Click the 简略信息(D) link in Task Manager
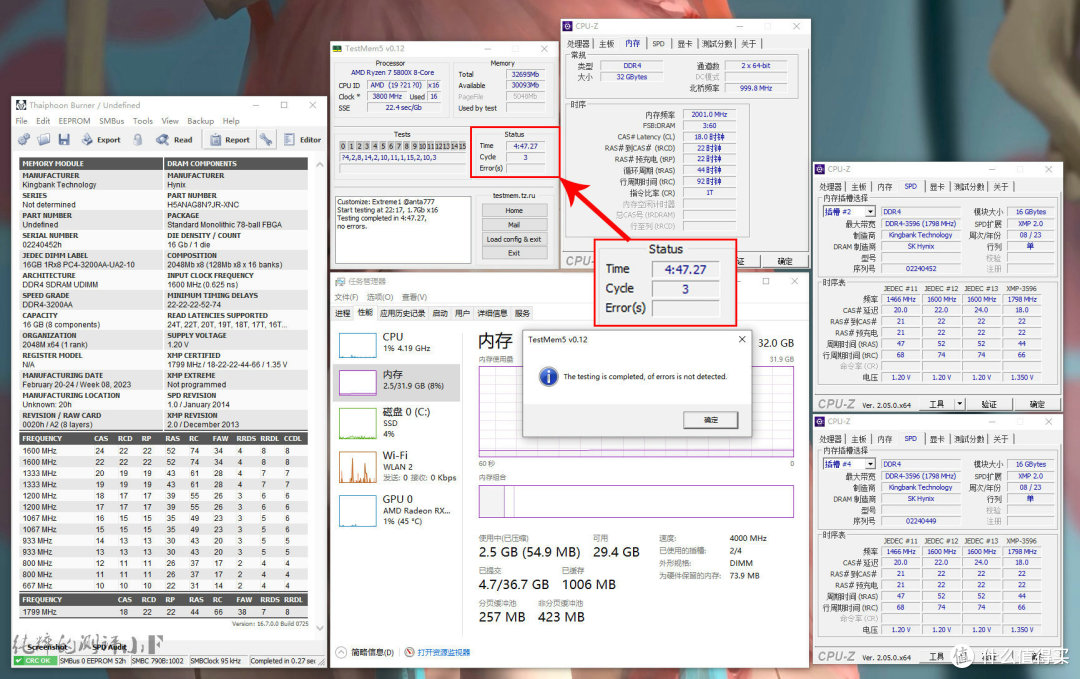The image size is (1080, 679). [372, 652]
